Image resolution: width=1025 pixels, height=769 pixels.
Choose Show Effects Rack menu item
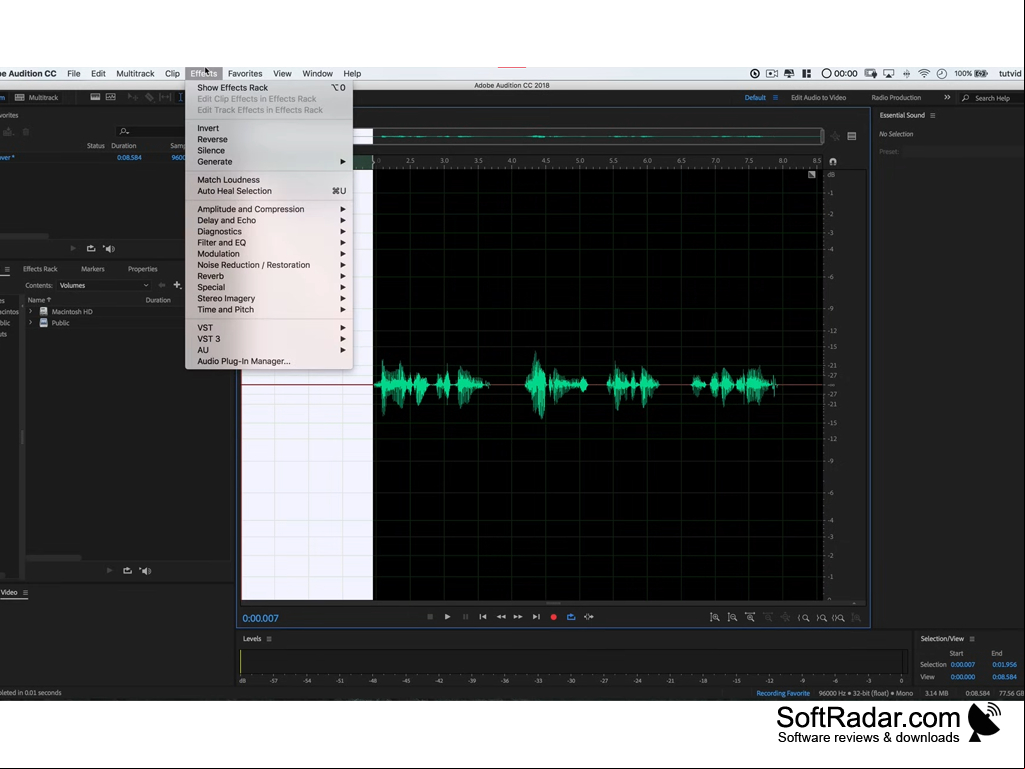(269, 88)
